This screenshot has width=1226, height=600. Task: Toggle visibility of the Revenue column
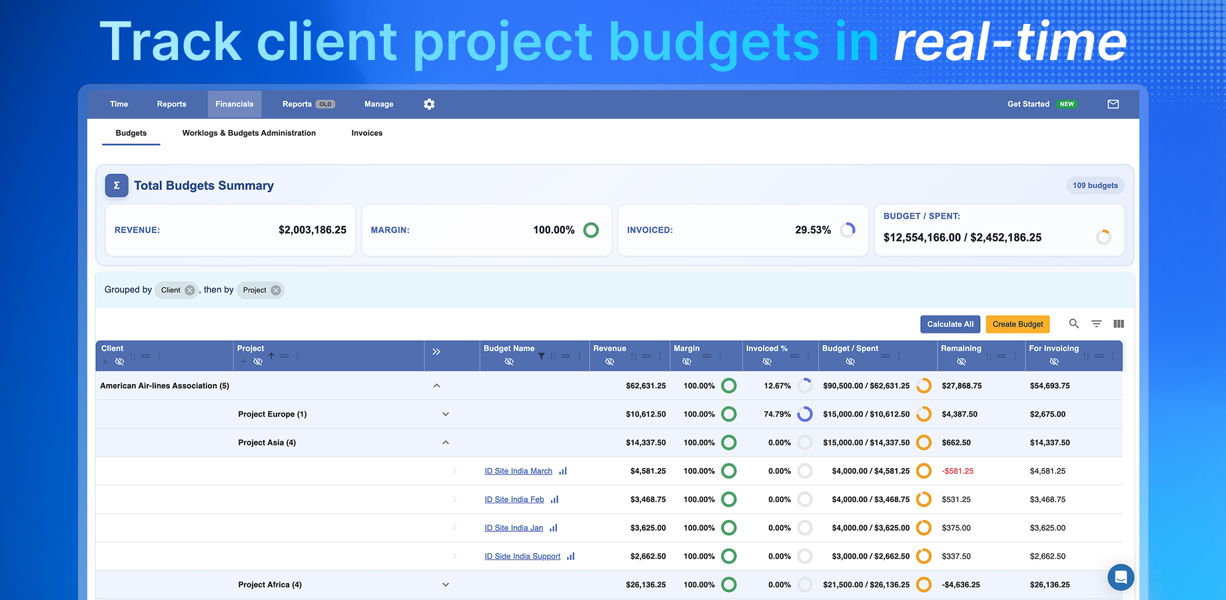pyautogui.click(x=609, y=362)
